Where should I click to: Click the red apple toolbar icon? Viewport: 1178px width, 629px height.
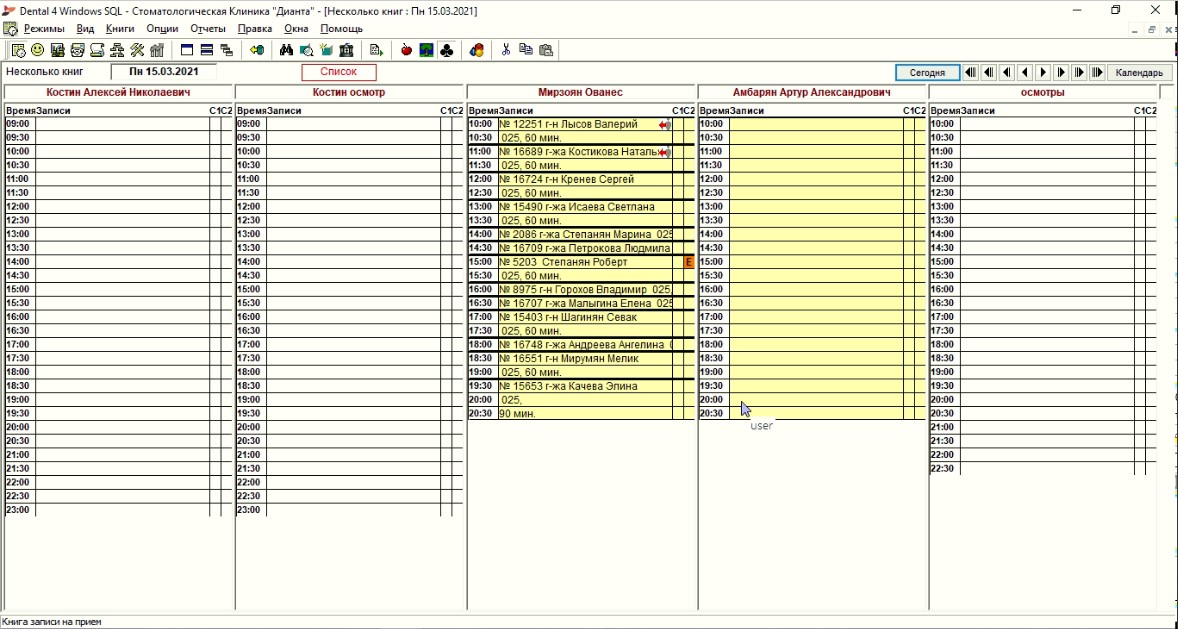[406, 50]
